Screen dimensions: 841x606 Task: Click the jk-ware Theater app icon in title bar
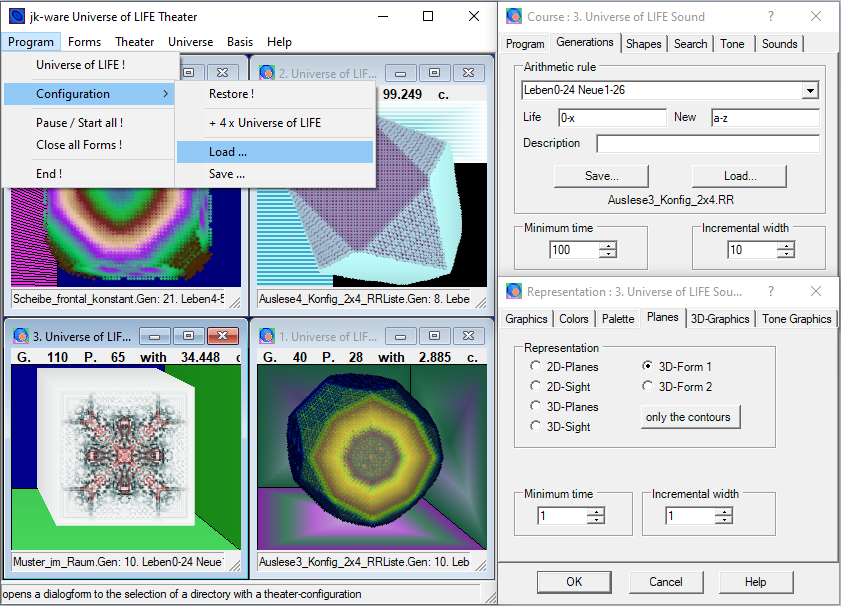click(x=17, y=17)
